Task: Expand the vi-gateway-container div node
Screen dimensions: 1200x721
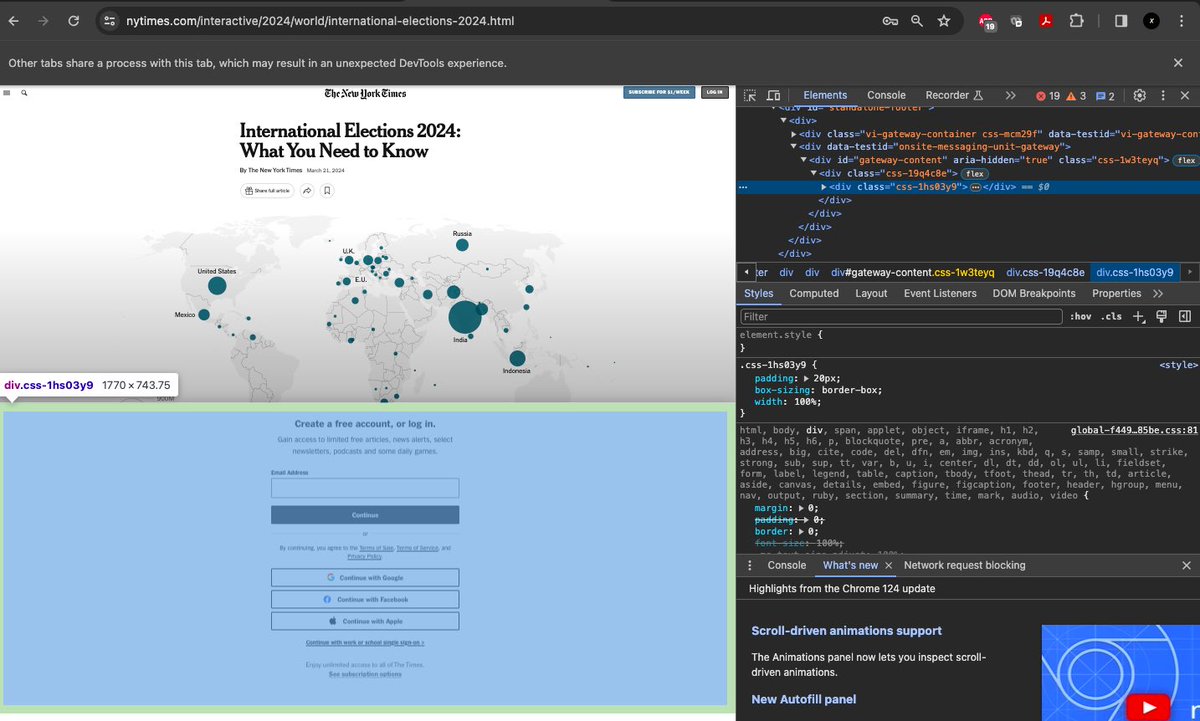Action: coord(794,134)
